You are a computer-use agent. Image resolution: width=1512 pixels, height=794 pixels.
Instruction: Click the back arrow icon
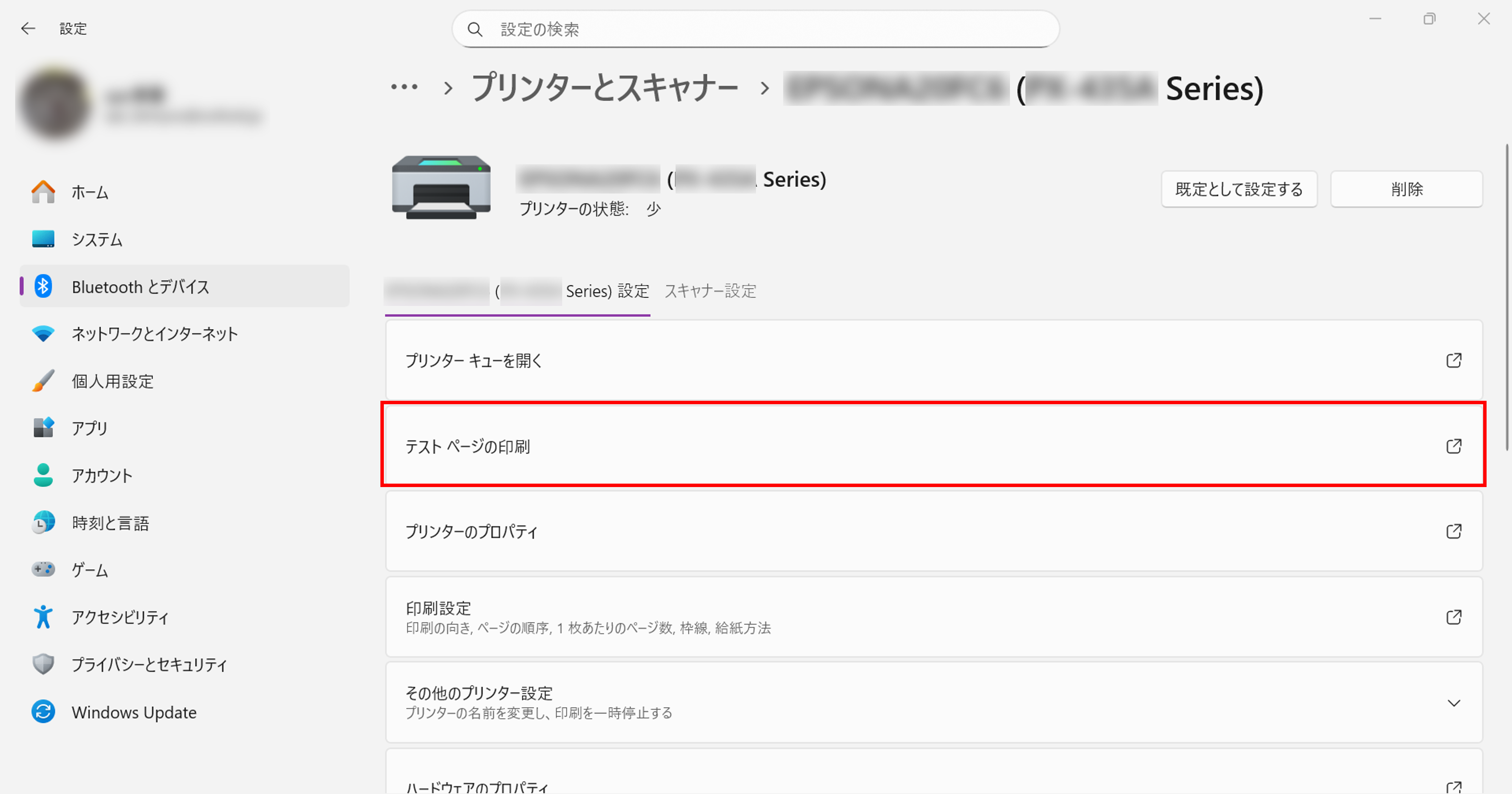[27, 28]
